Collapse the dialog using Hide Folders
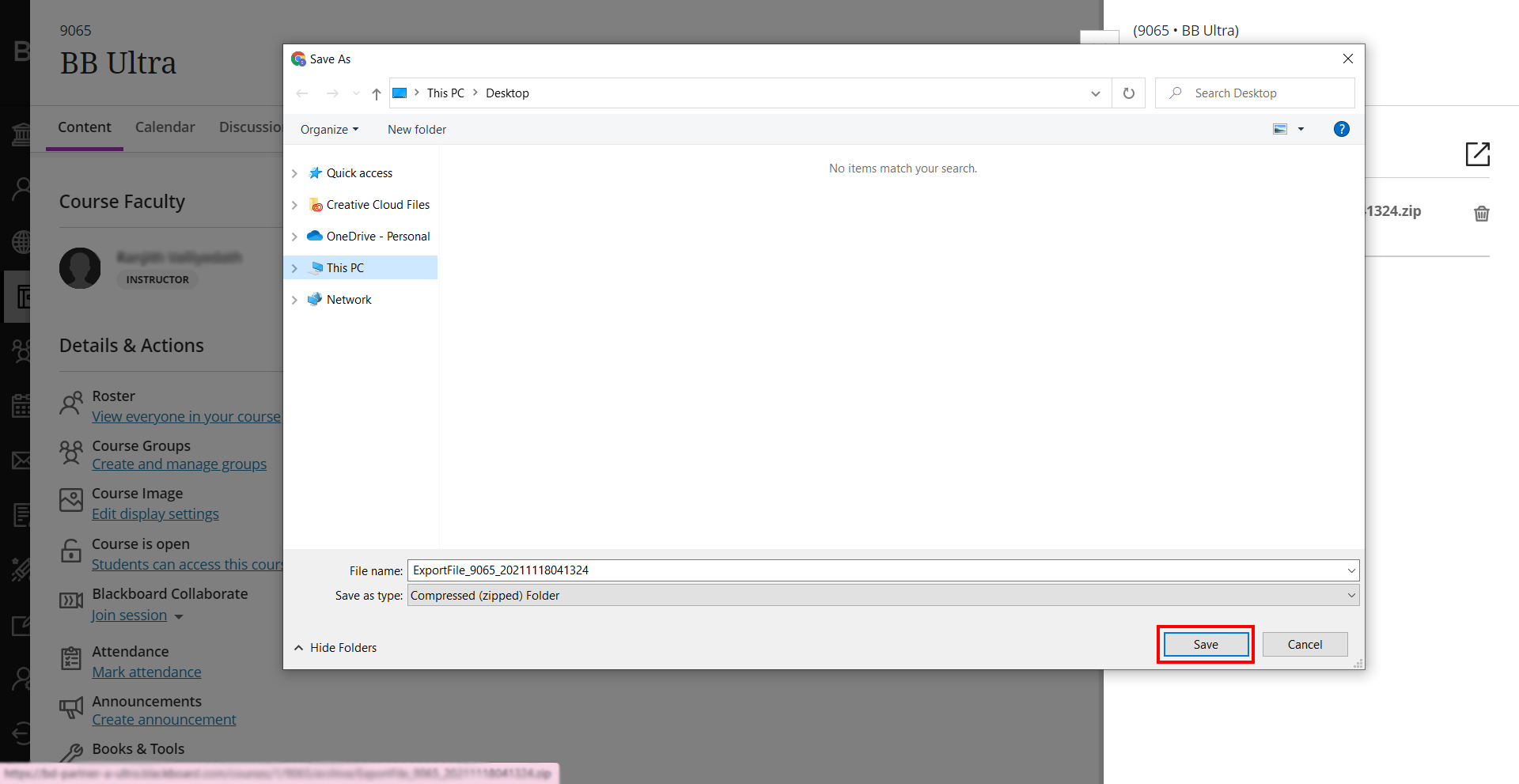The image size is (1519, 784). click(x=335, y=647)
